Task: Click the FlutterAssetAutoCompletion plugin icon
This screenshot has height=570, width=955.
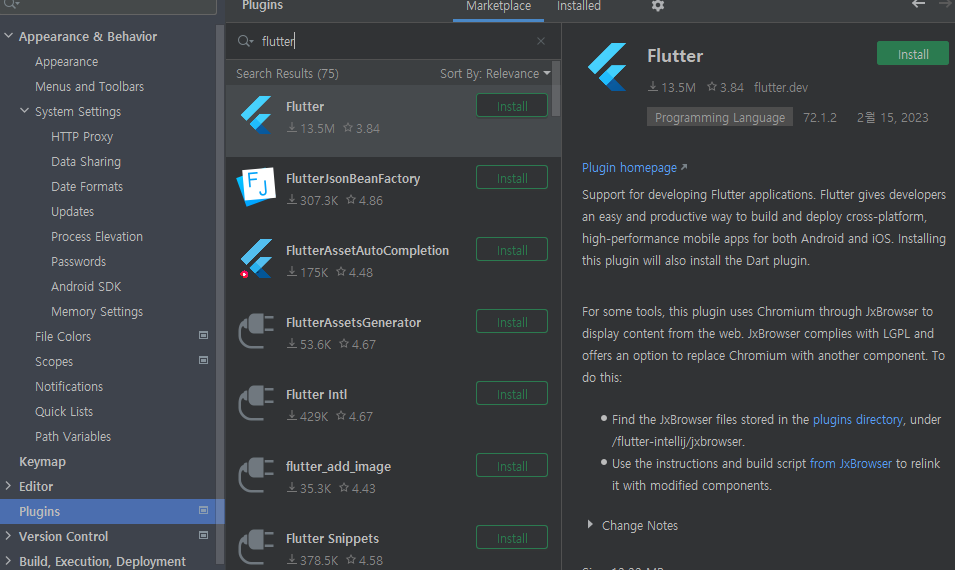Action: [x=256, y=258]
